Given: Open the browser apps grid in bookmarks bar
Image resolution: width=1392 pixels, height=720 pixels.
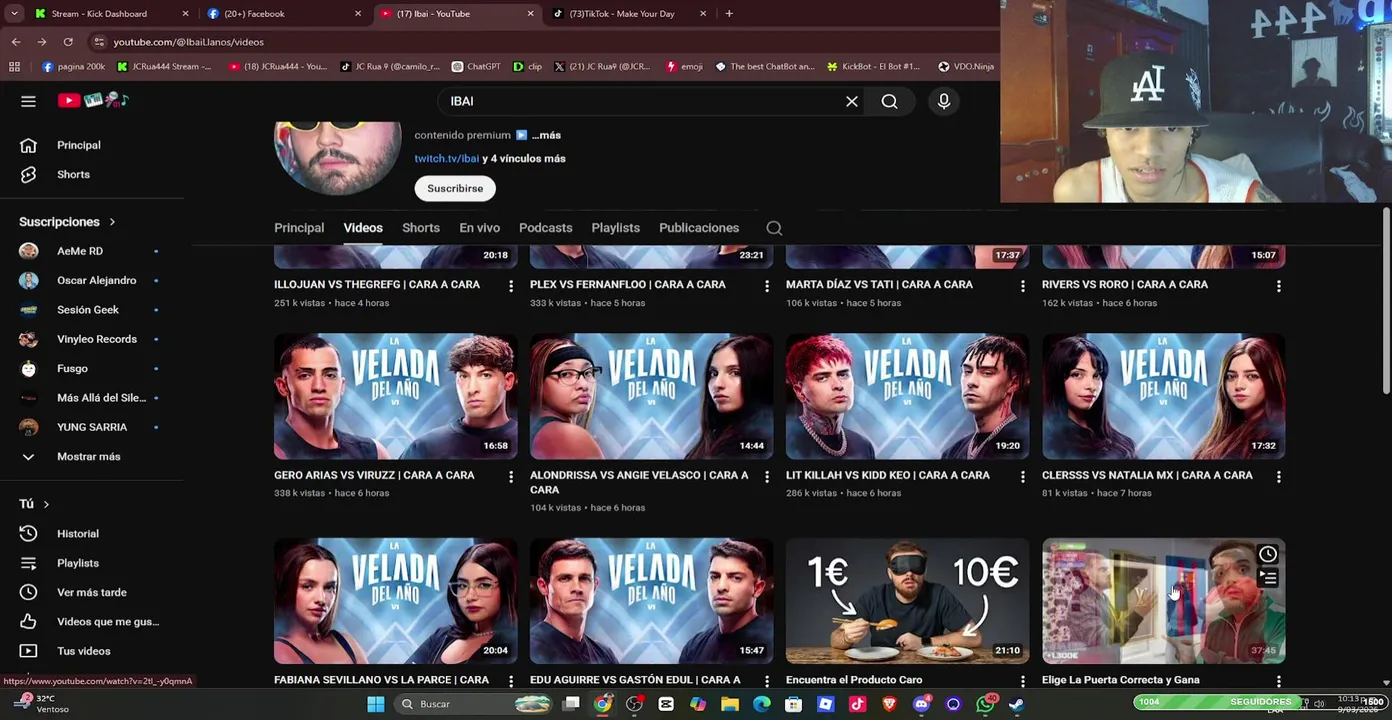Looking at the screenshot, I should point(14,67).
